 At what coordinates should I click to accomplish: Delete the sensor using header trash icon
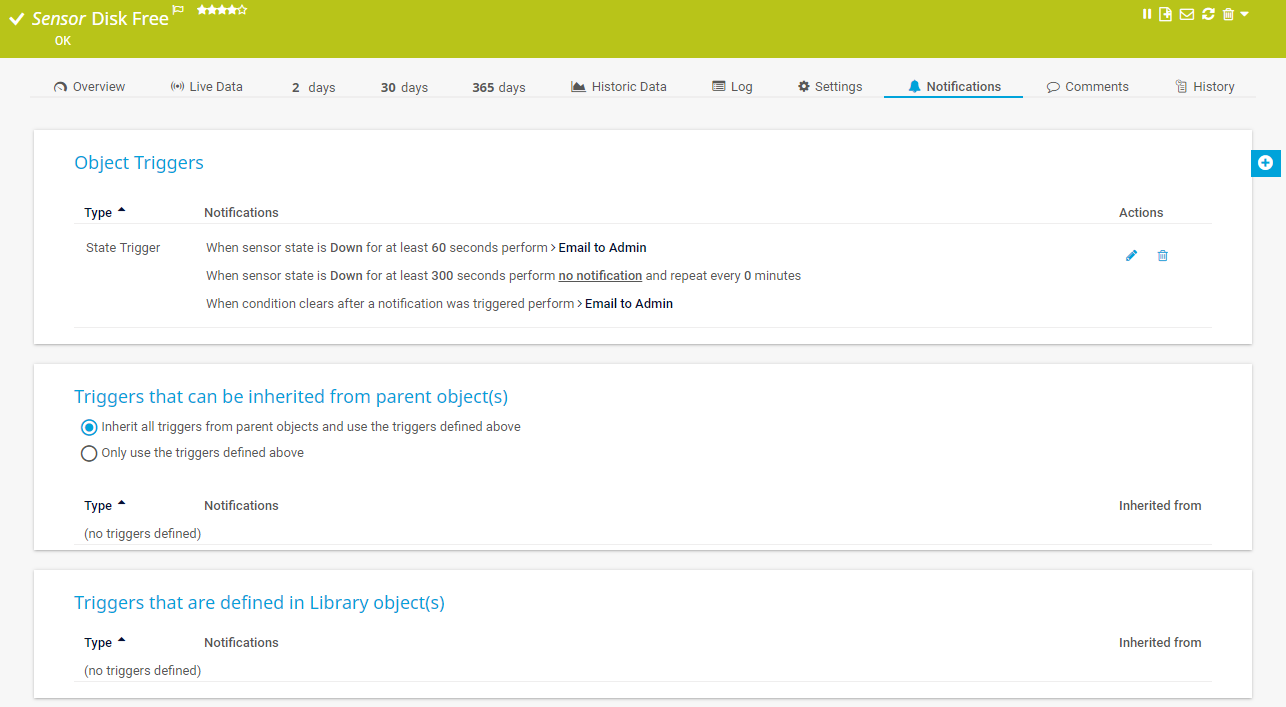[1228, 14]
